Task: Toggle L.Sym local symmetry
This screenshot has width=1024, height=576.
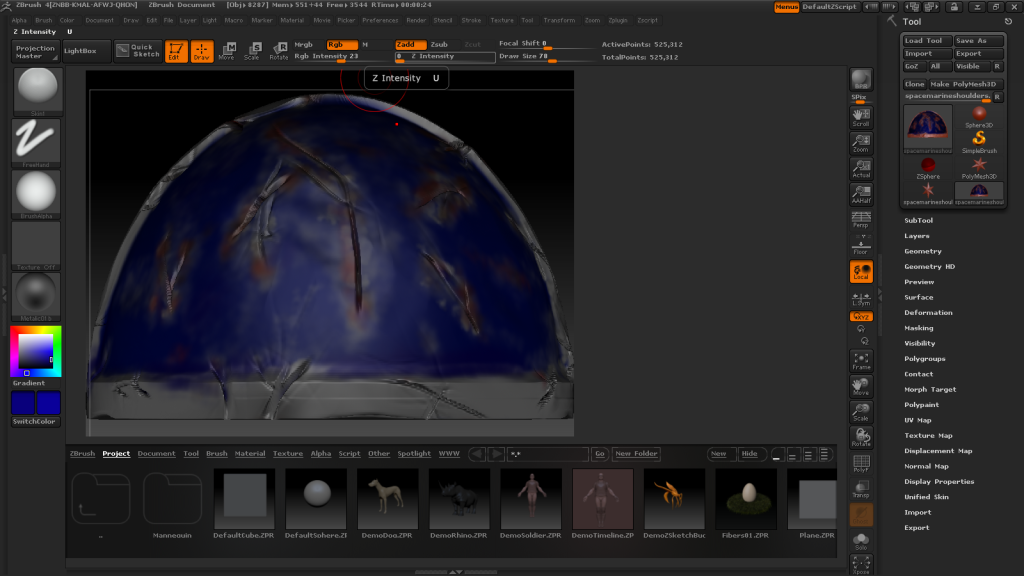Action: tap(861, 298)
